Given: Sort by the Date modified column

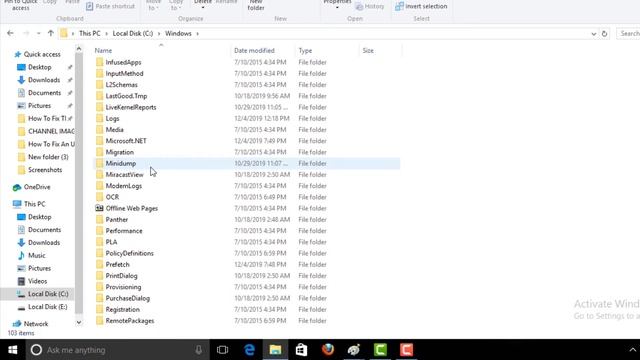Looking at the screenshot, I should (x=263, y=51).
